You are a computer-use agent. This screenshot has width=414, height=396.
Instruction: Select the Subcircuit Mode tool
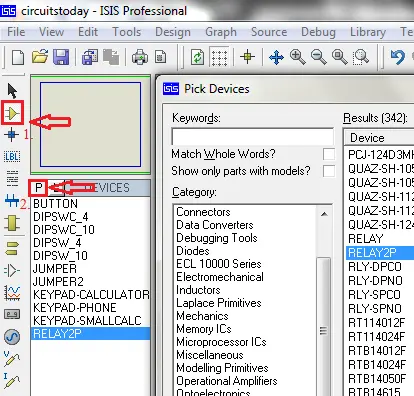pyautogui.click(x=12, y=223)
